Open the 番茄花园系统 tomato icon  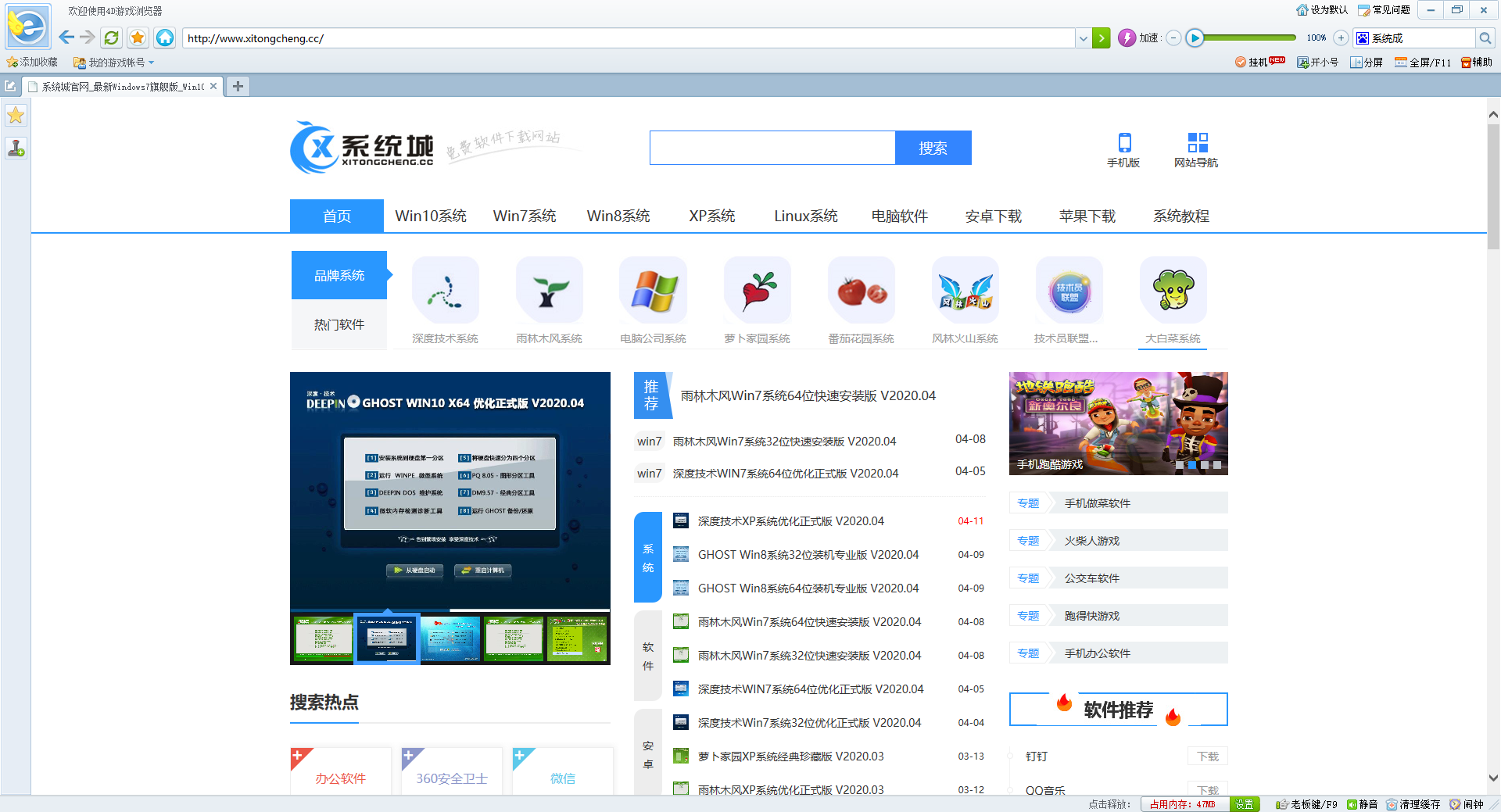861,290
